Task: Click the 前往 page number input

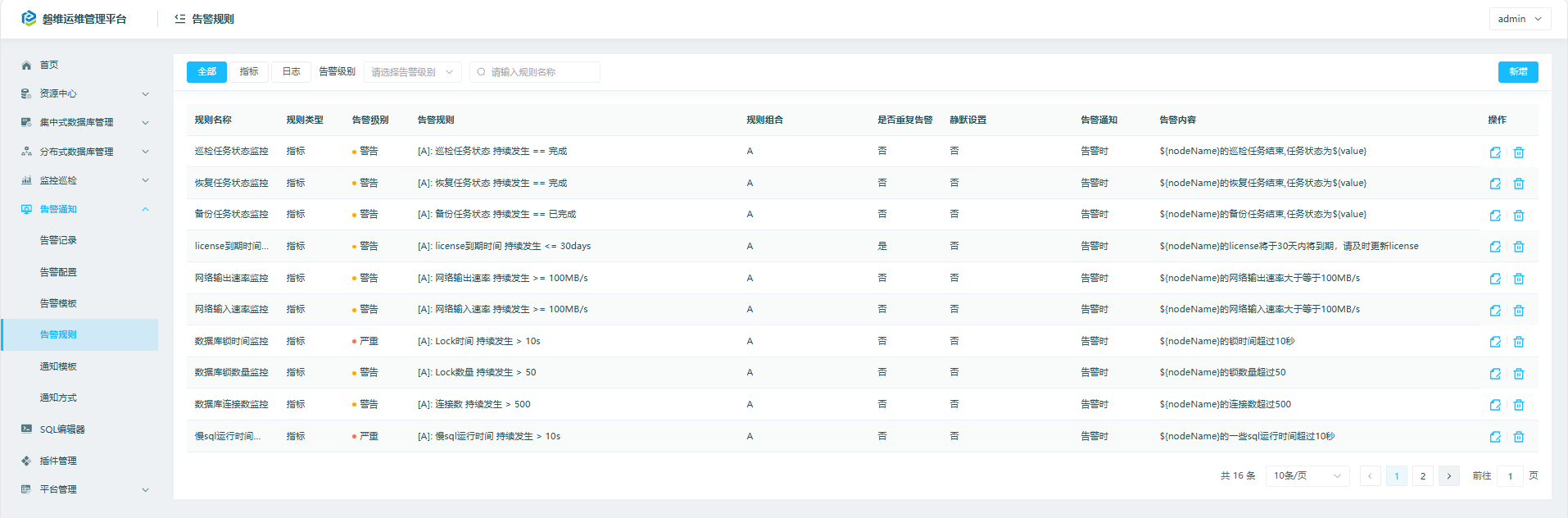Action: pyautogui.click(x=1510, y=476)
